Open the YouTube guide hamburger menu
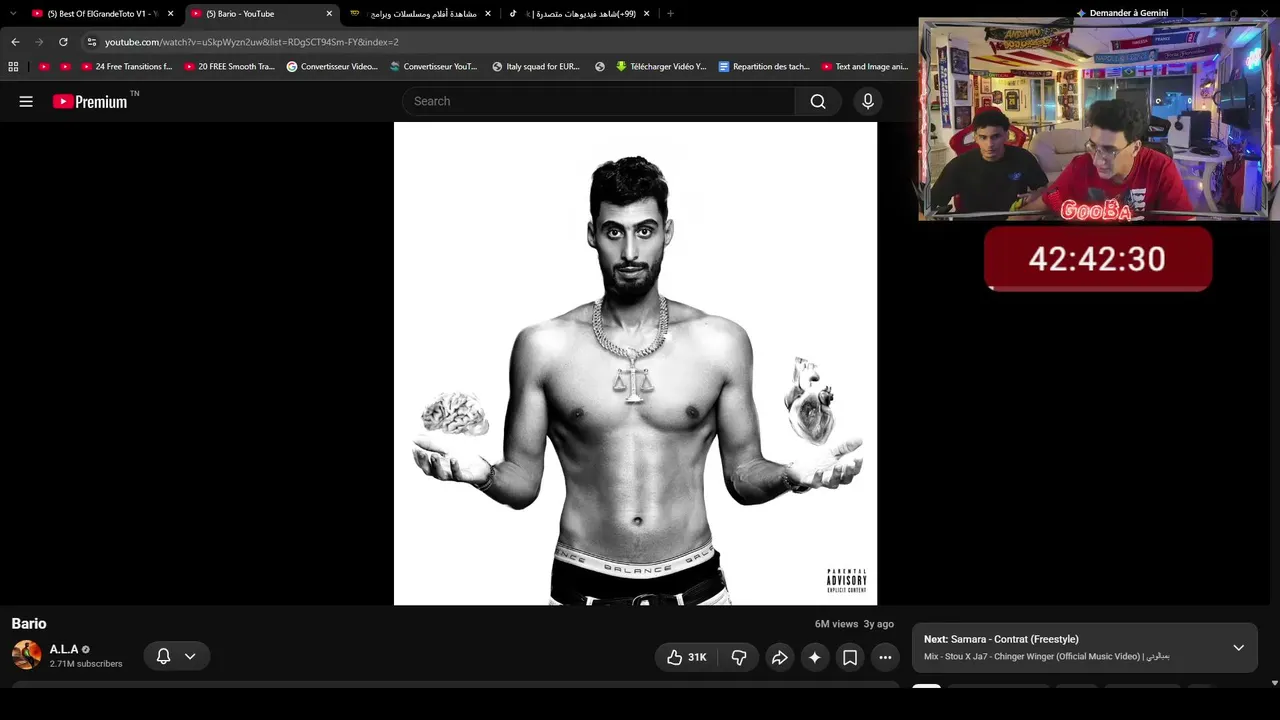This screenshot has height=720, width=1280. click(26, 101)
